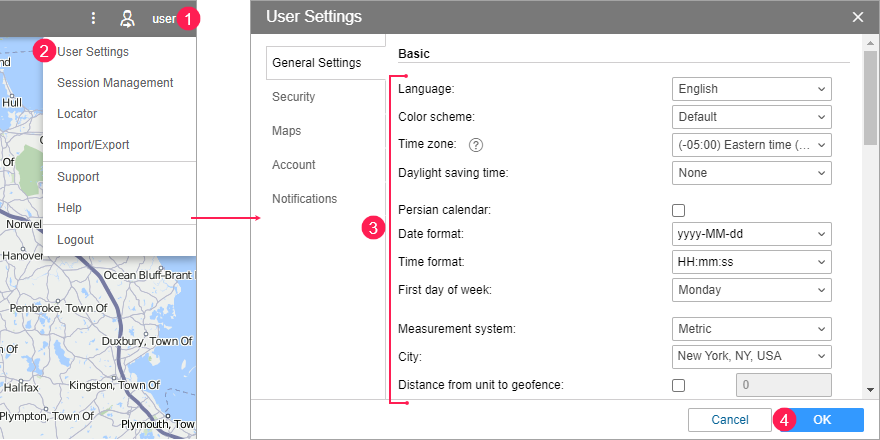
Task: Click the Time zone help icon
Action: pos(476,145)
